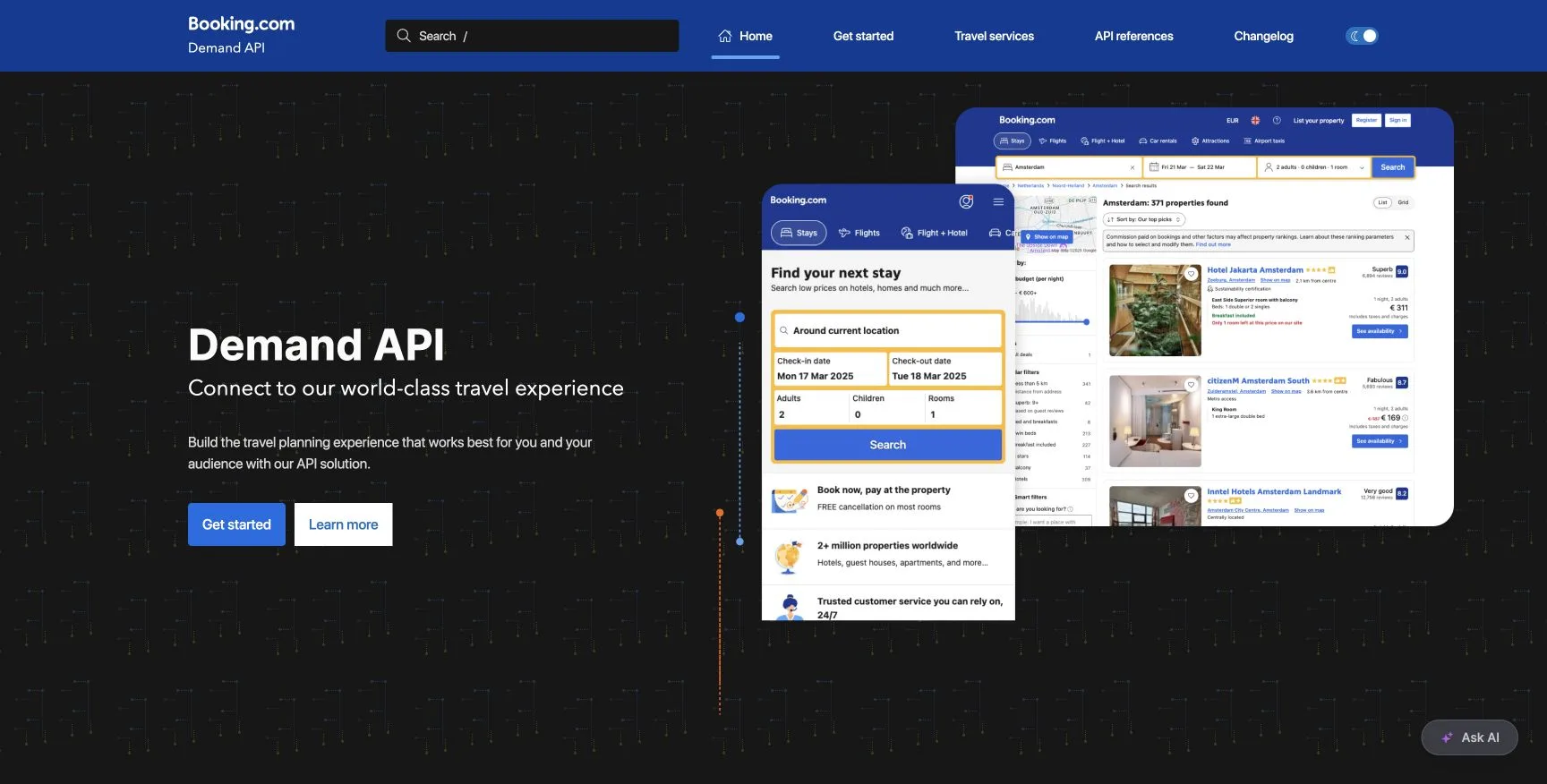Select the Airport taxis tab
The image size is (1547, 784).
pyautogui.click(x=1264, y=141)
